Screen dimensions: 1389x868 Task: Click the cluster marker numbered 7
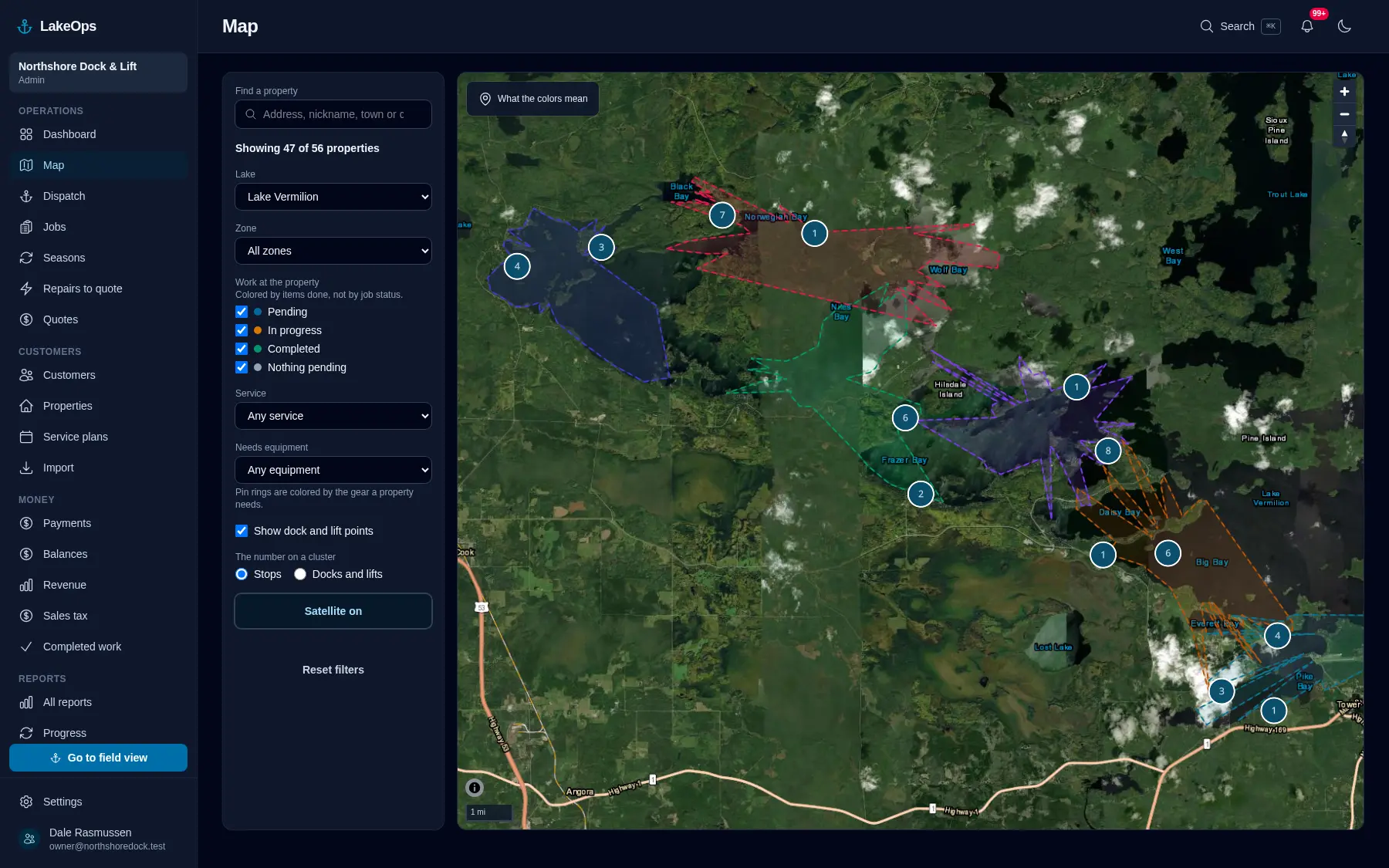click(x=722, y=215)
